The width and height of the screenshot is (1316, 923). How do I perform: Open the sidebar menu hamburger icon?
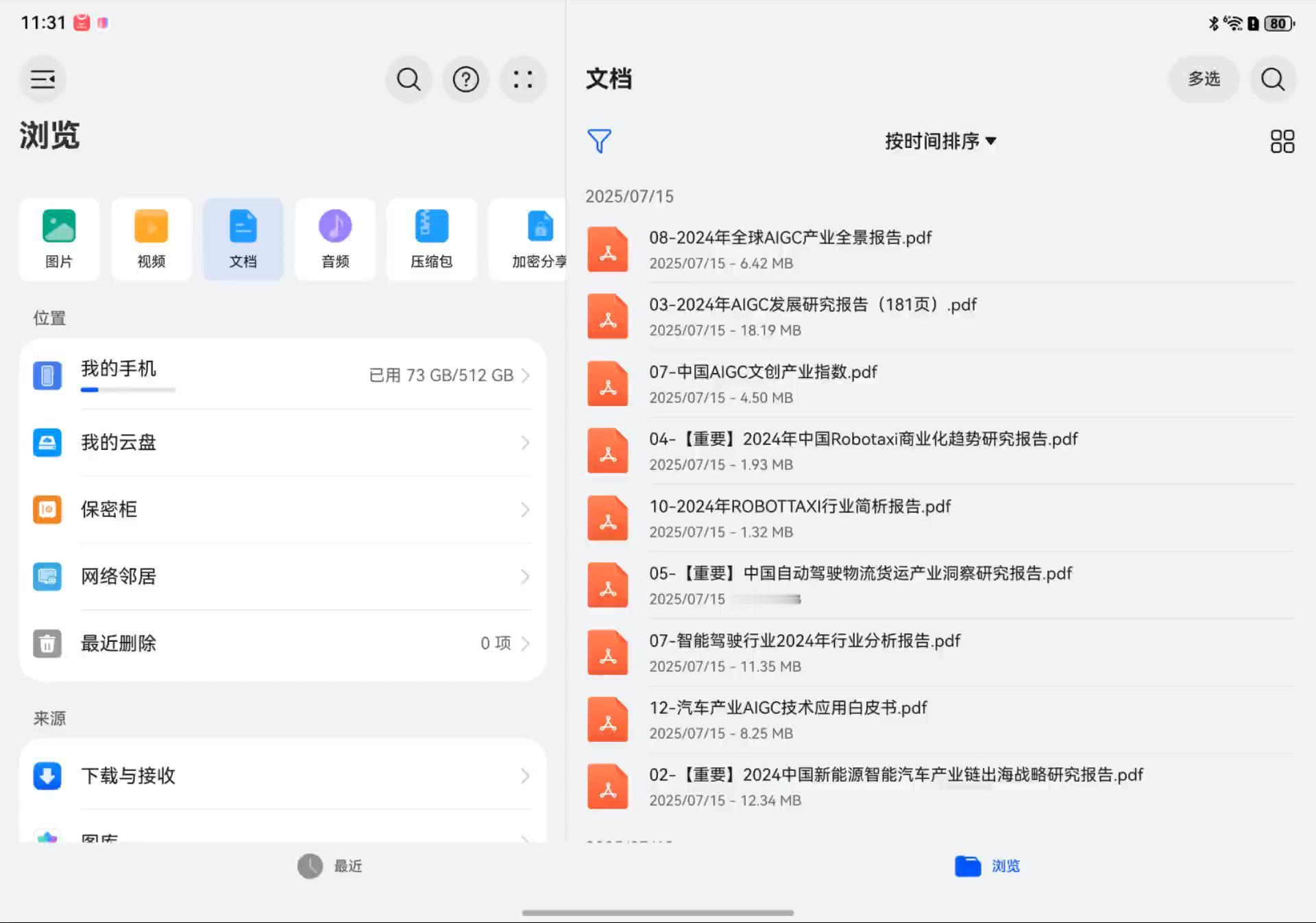point(42,80)
